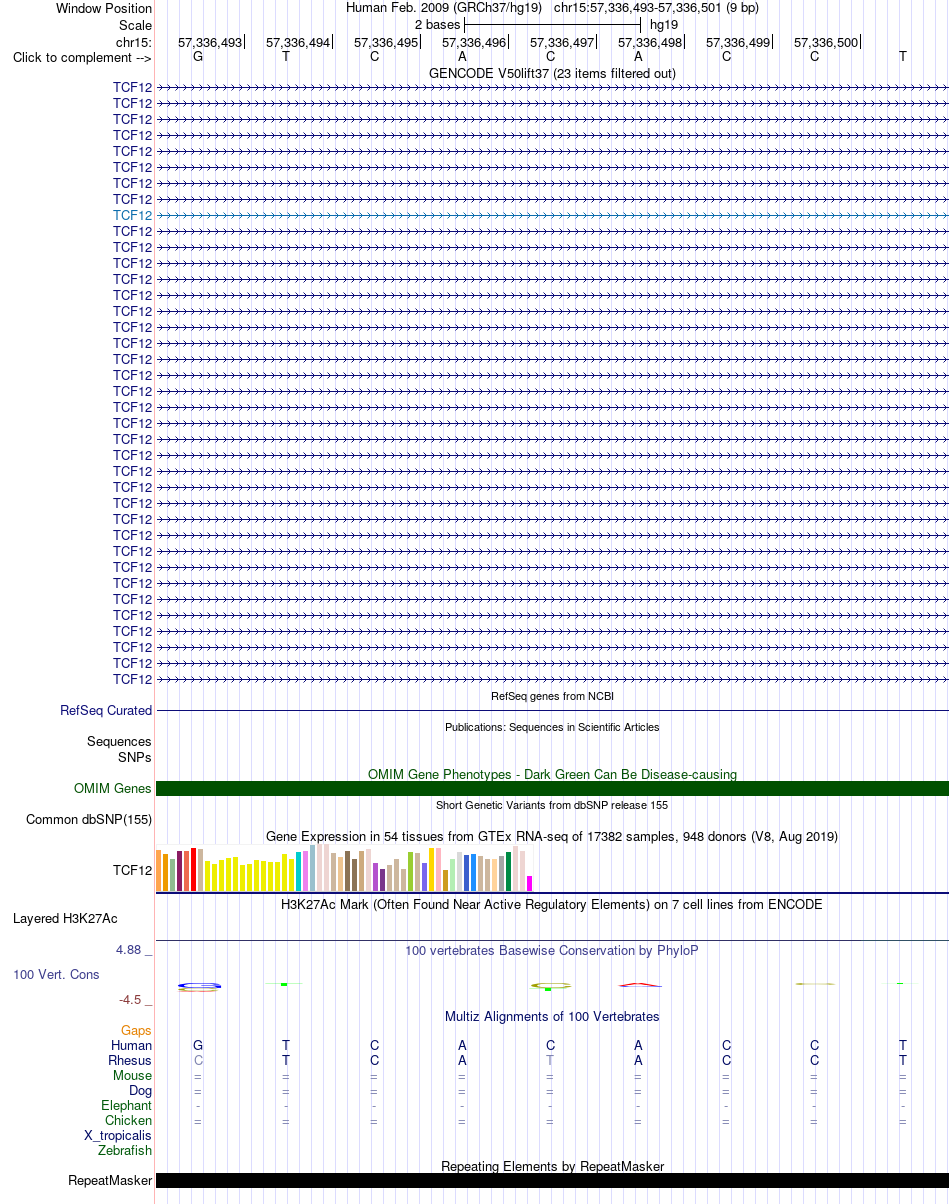The image size is (950, 1204).
Task: Click the Sequences track label
Action: click(119, 742)
